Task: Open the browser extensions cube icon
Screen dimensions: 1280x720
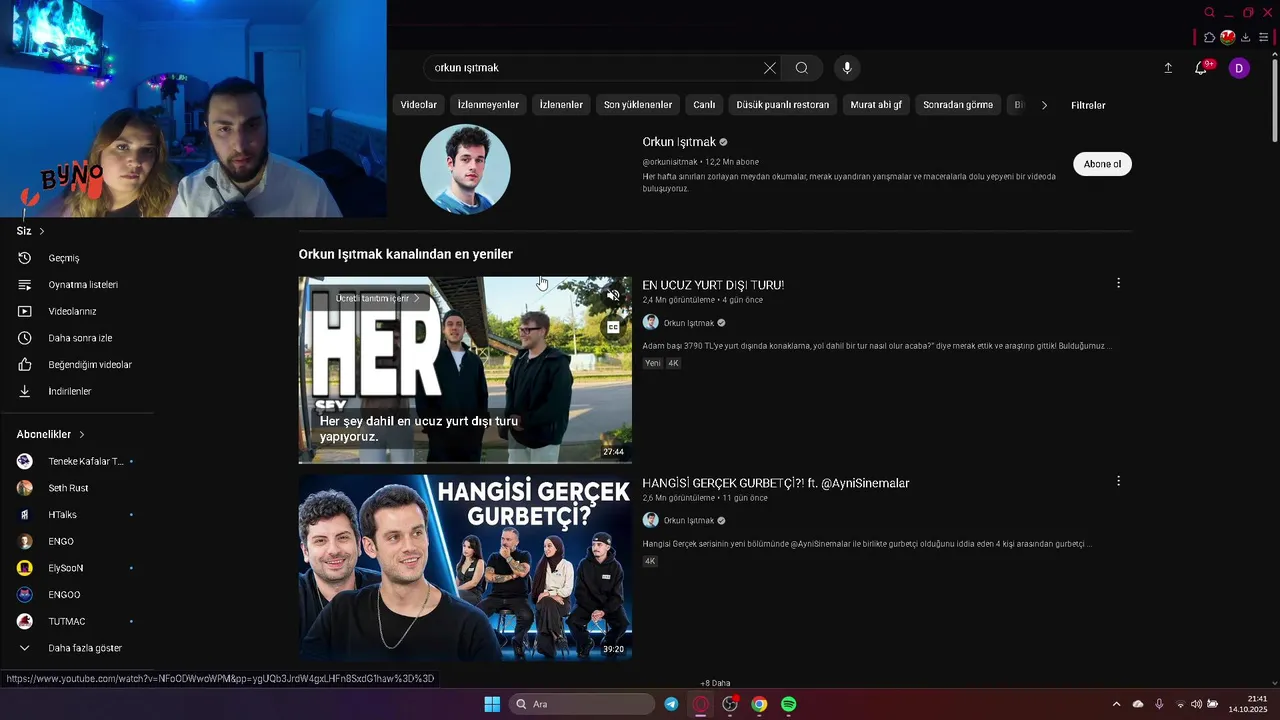Action: click(x=1209, y=37)
